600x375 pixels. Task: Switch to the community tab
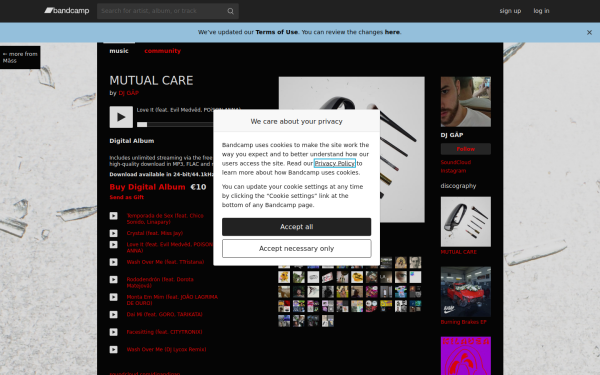[x=163, y=51]
